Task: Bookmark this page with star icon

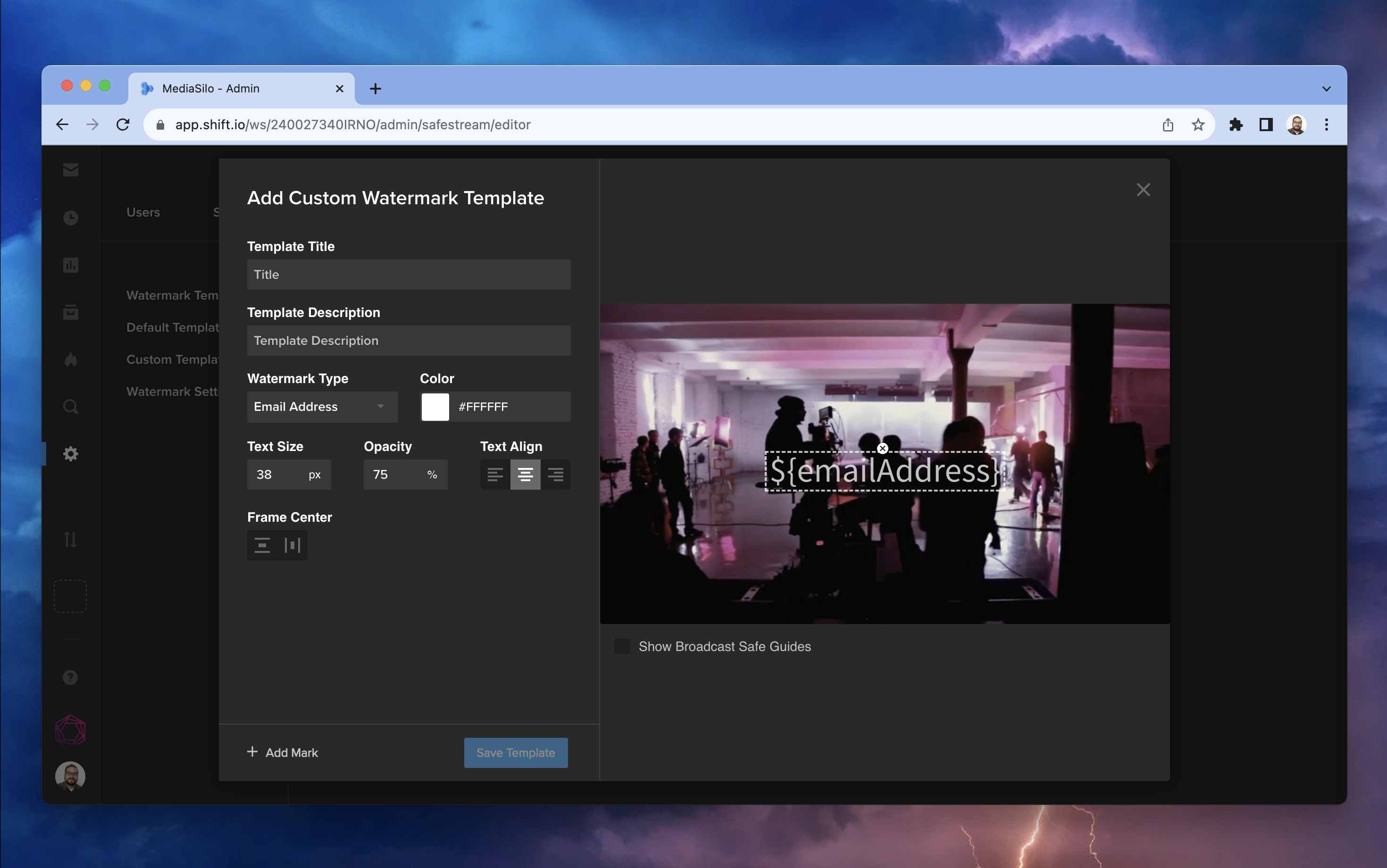Action: point(1198,125)
